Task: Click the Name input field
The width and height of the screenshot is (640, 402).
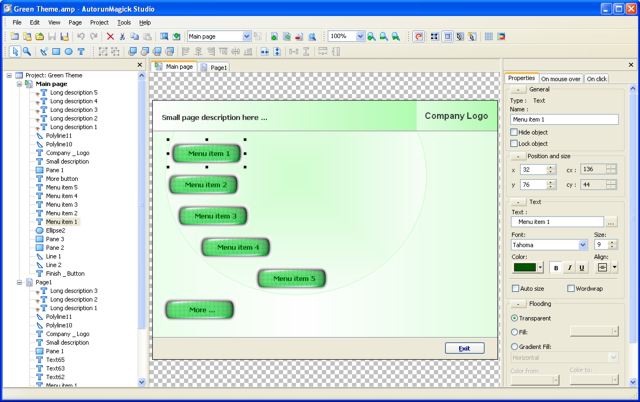Action: pyautogui.click(x=564, y=120)
